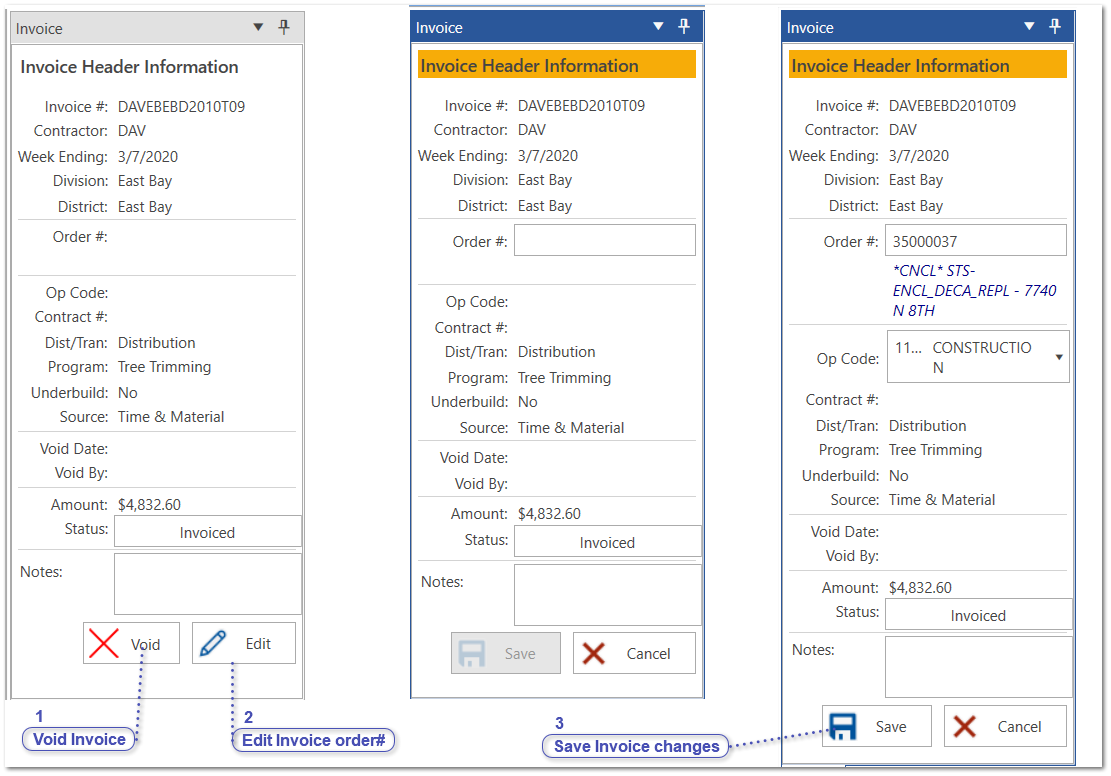
Task: Pin the Invoice panel showing order 35000037
Action: [x=1055, y=27]
